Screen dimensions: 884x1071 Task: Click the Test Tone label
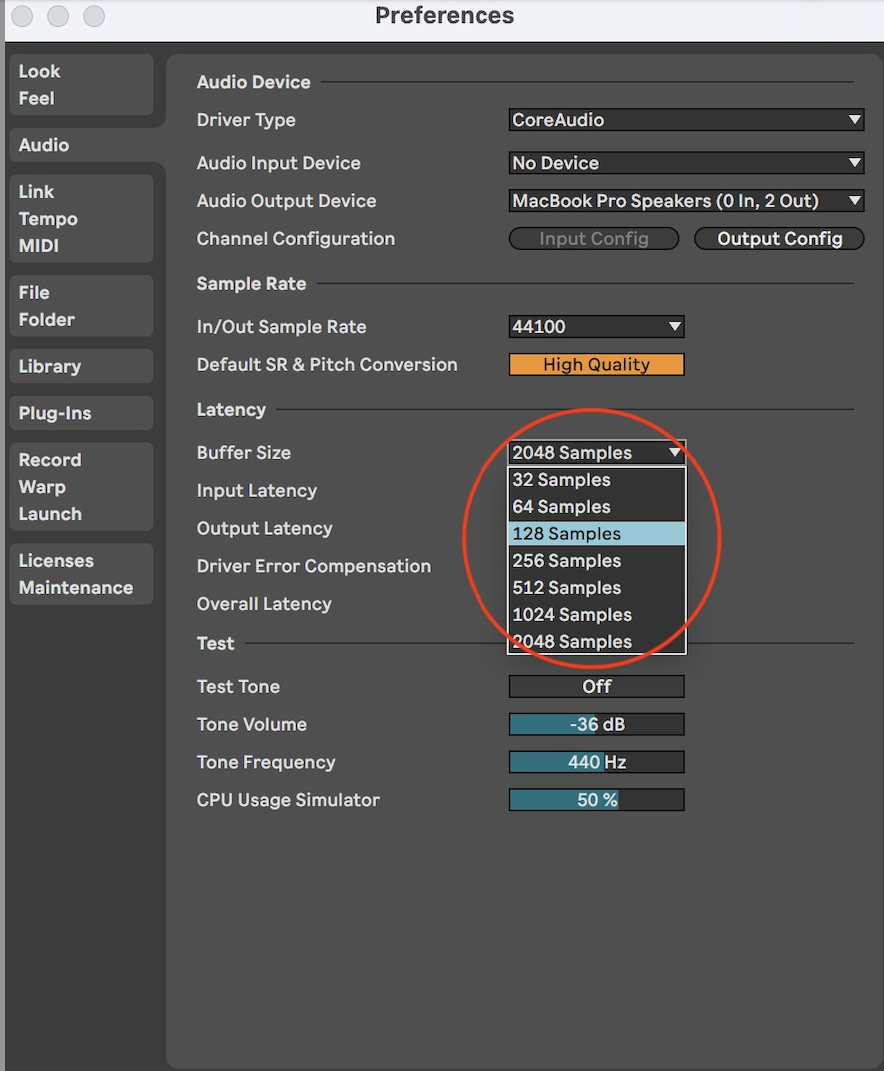coord(238,686)
